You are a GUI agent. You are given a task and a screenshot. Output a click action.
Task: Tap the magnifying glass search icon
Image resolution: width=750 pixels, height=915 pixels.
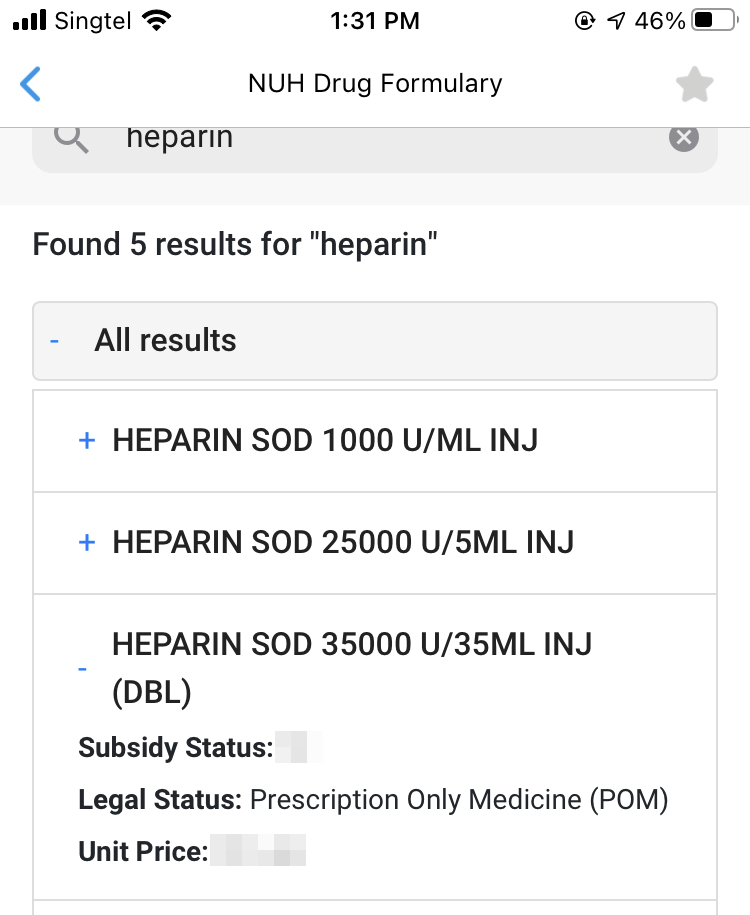(72, 138)
